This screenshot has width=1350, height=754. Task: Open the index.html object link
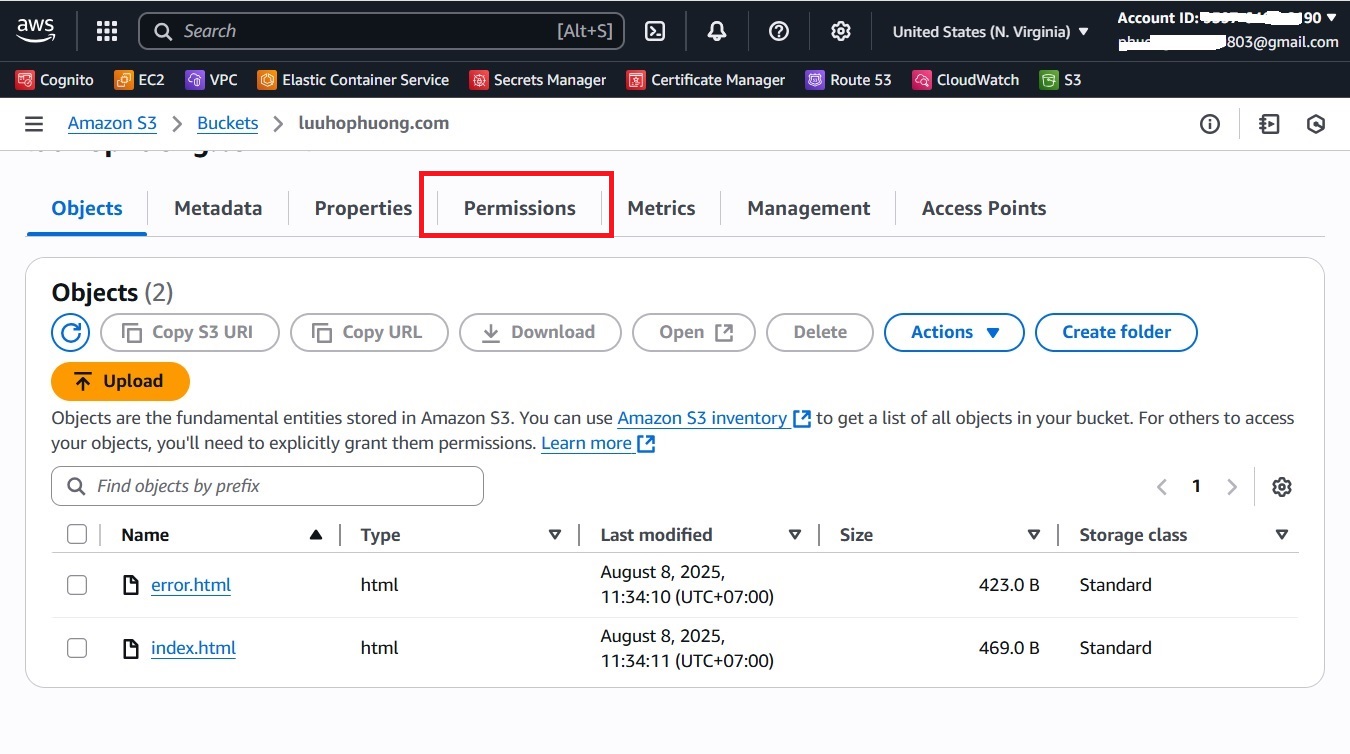pyautogui.click(x=193, y=648)
